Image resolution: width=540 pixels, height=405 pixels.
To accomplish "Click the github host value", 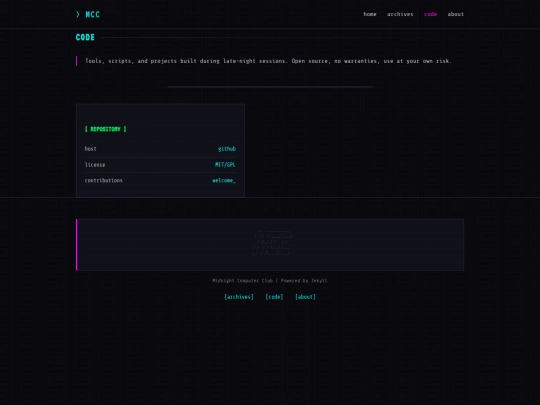I will 227,149.
